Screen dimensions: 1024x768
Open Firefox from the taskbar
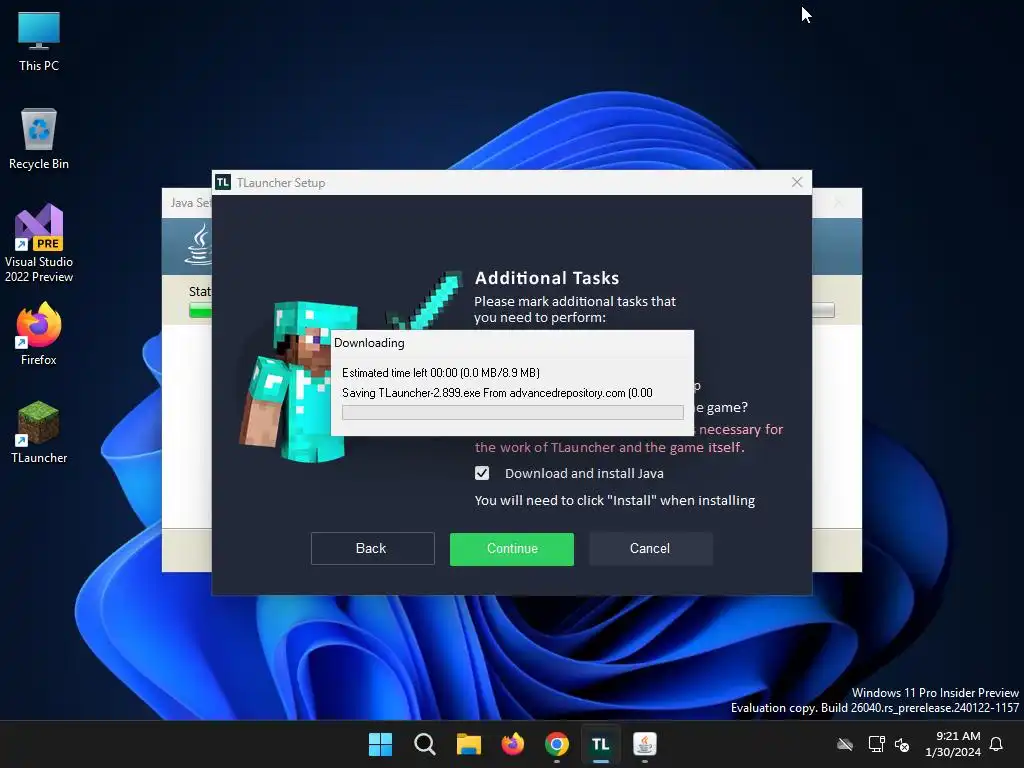[x=513, y=744]
